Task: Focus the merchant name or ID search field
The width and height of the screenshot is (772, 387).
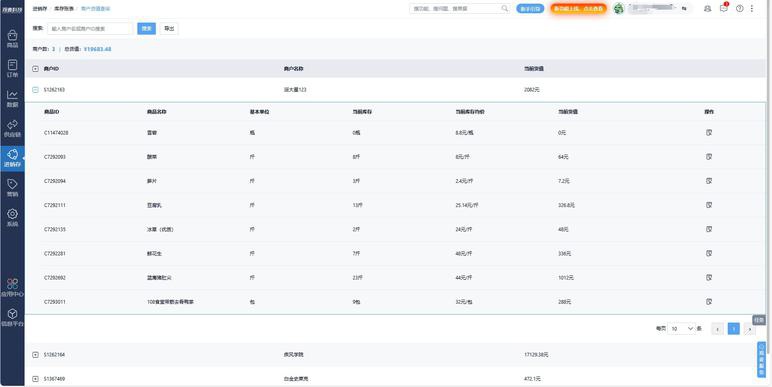Action: click(x=90, y=29)
